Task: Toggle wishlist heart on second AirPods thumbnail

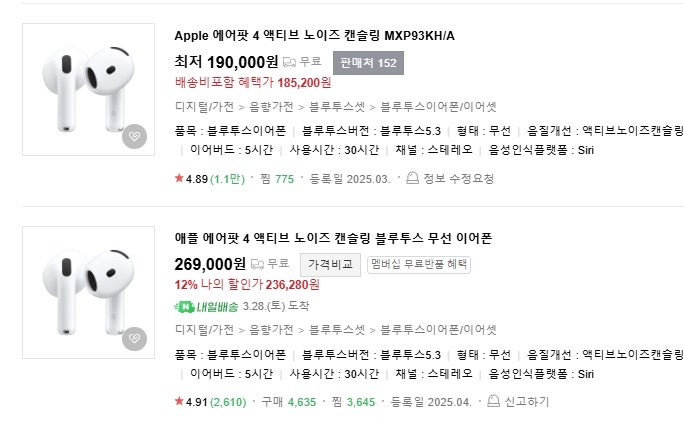Action: coord(134,339)
